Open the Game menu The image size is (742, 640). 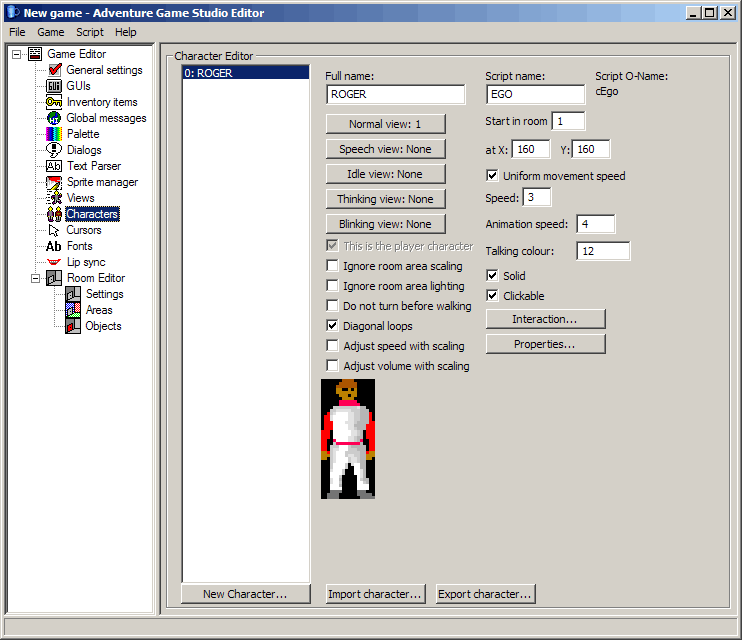(51, 32)
